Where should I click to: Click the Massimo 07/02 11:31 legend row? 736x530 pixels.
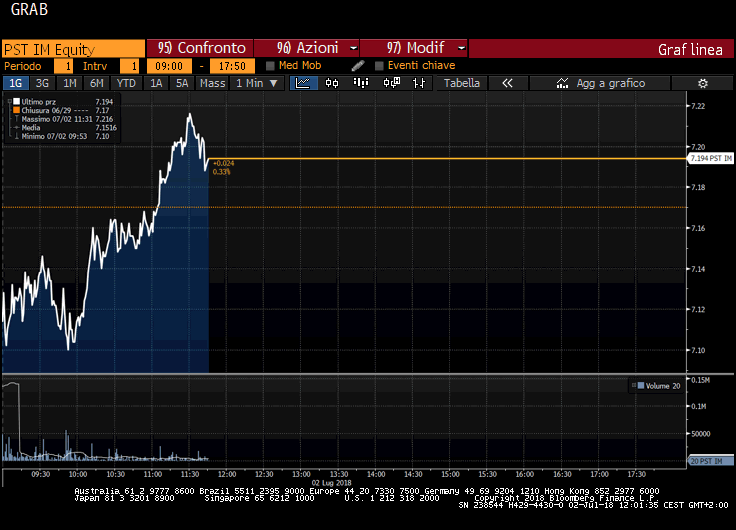tap(64, 119)
